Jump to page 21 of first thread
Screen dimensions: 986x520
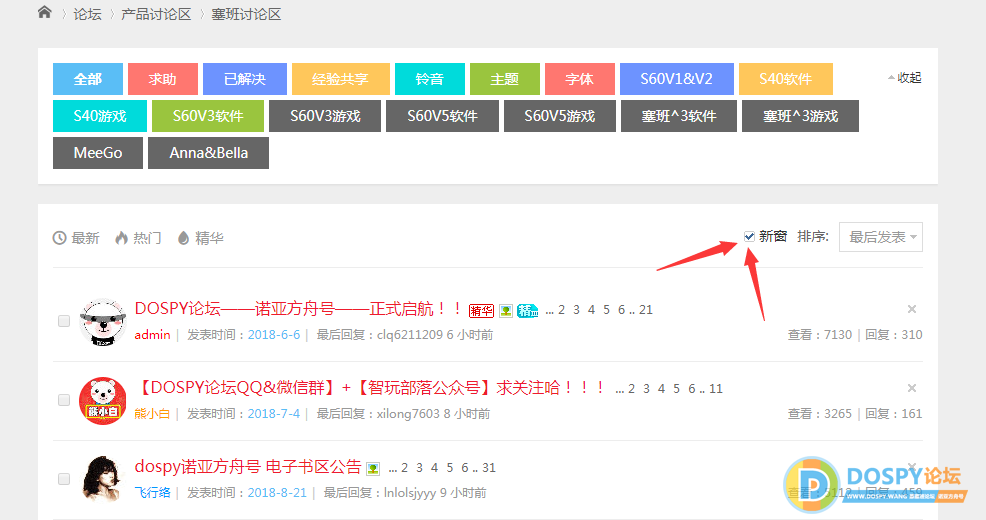[x=646, y=310]
